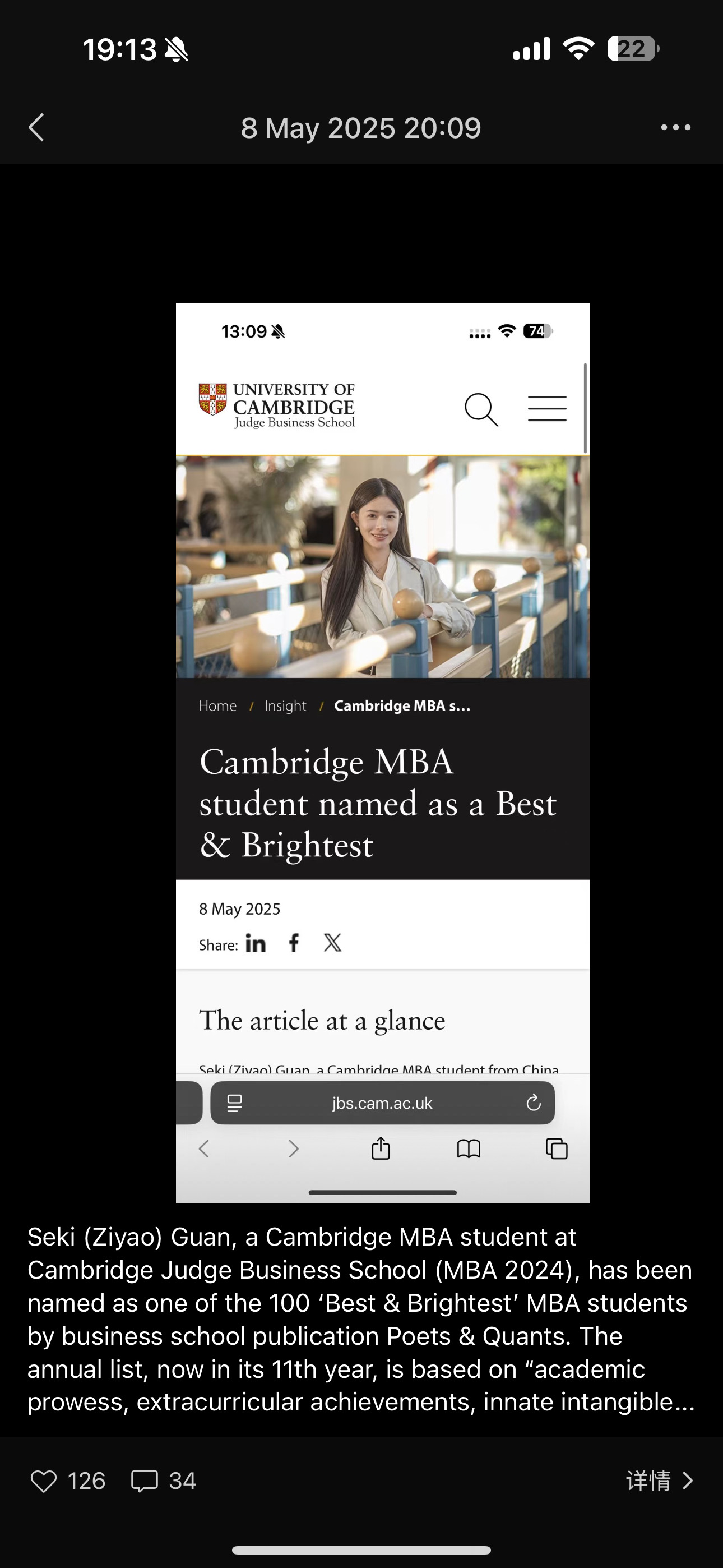723x1568 pixels.
Task: Open 详情 details link
Action: (660, 1481)
